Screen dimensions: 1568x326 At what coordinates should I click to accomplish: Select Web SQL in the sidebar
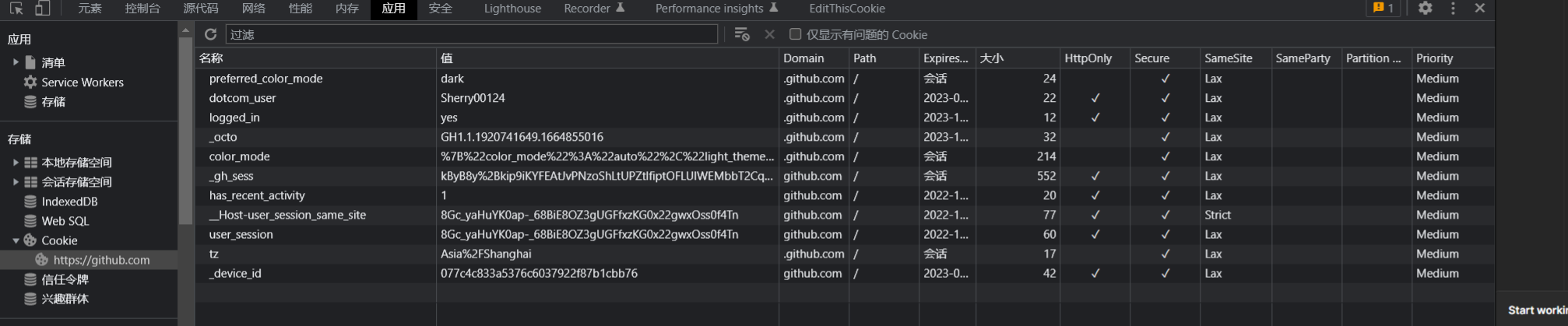pyautogui.click(x=65, y=220)
